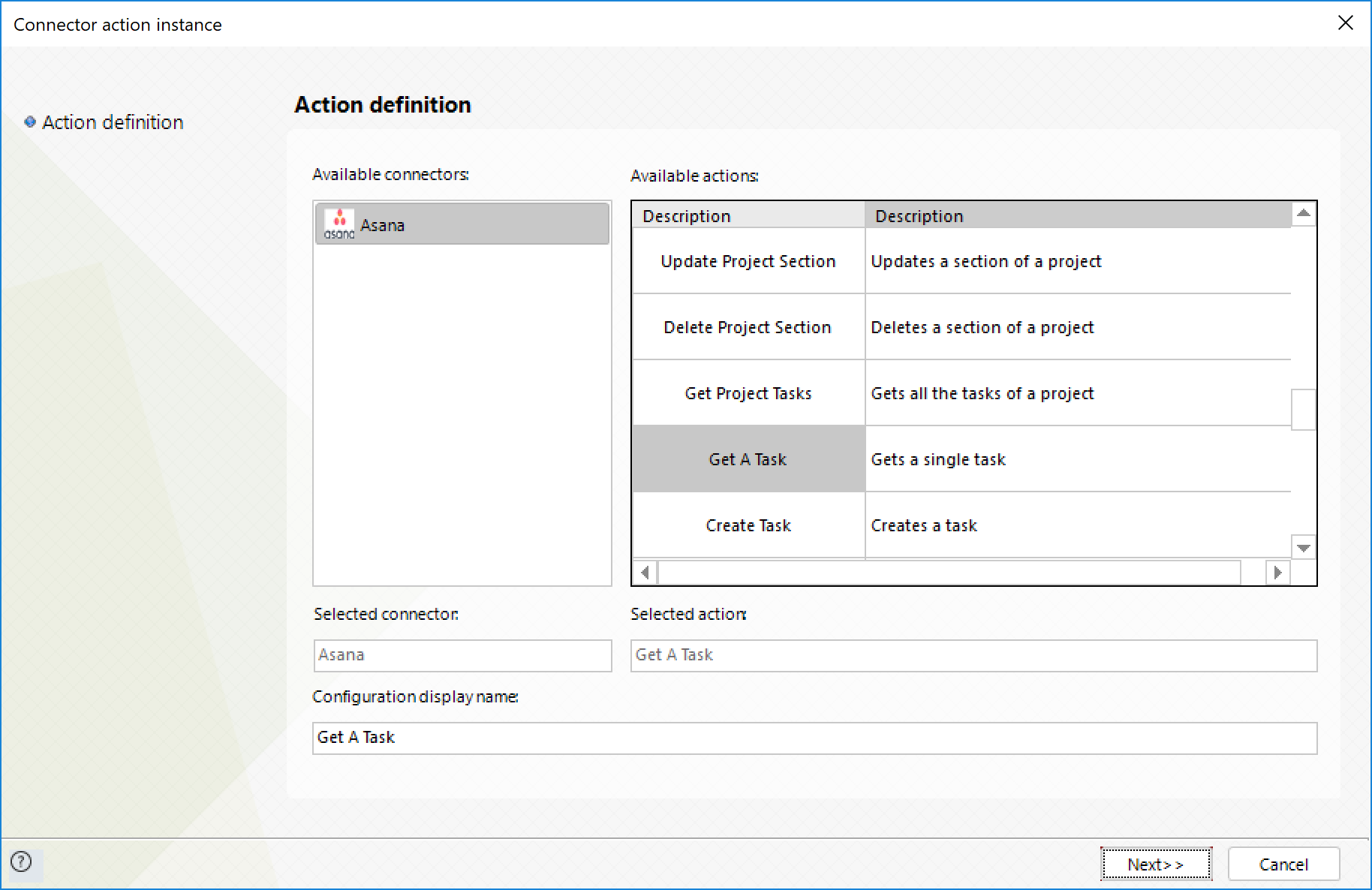The width and height of the screenshot is (1372, 890).
Task: Click the vertical scrollbar thumb in actions list
Action: tap(1304, 409)
